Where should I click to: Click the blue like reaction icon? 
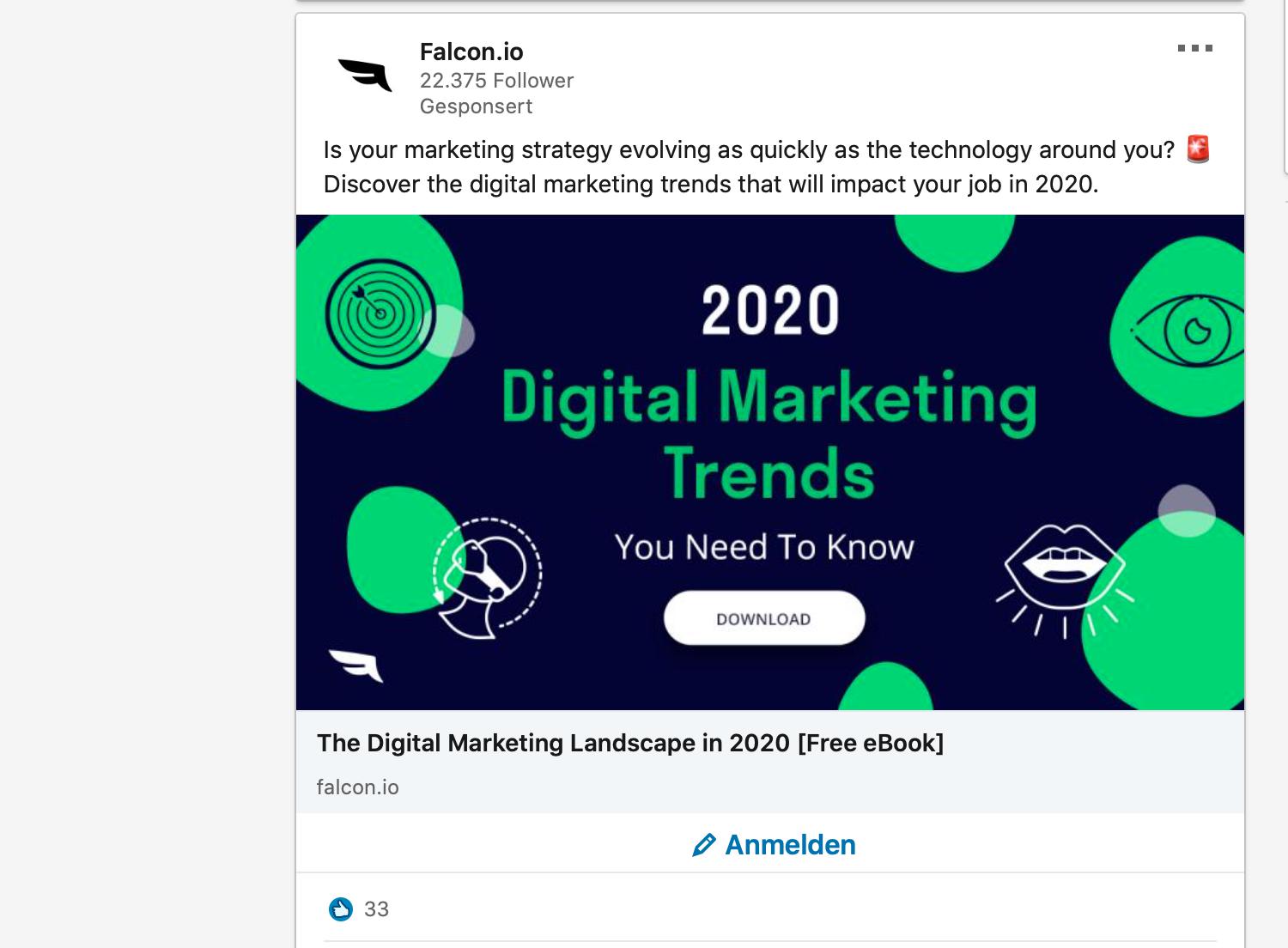pos(341,908)
